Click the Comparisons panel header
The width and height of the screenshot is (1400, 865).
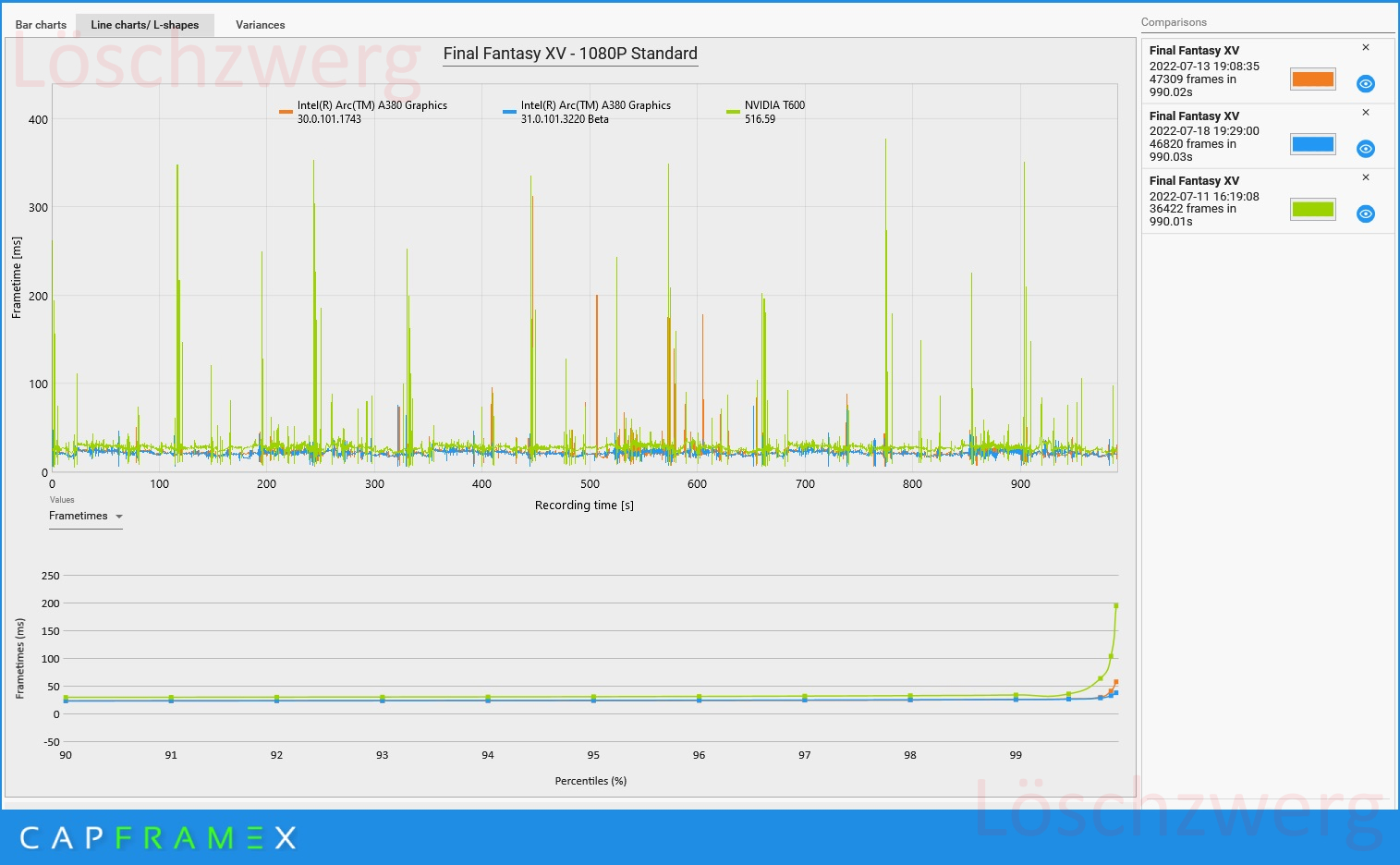(x=1174, y=22)
